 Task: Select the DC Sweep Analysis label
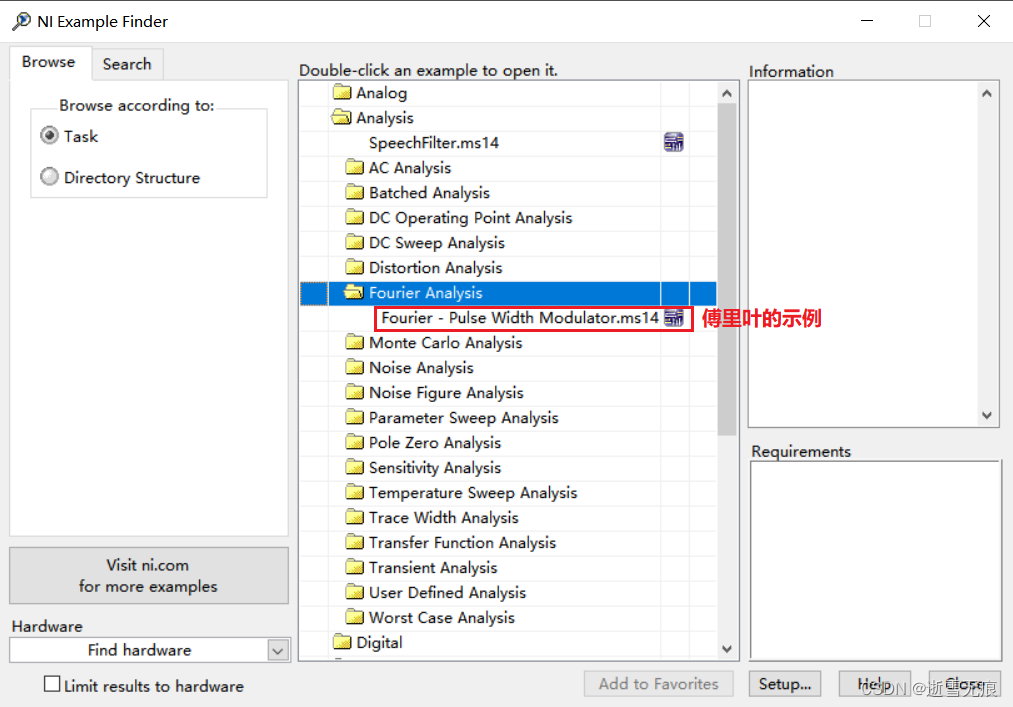[x=437, y=243]
